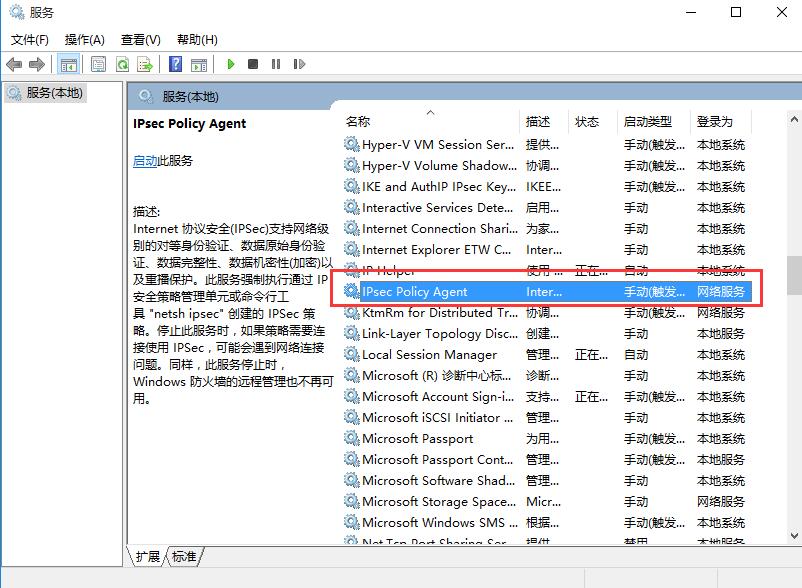
Task: Select the Hyper-V VM Session Ser... row icon
Action: tap(352, 145)
